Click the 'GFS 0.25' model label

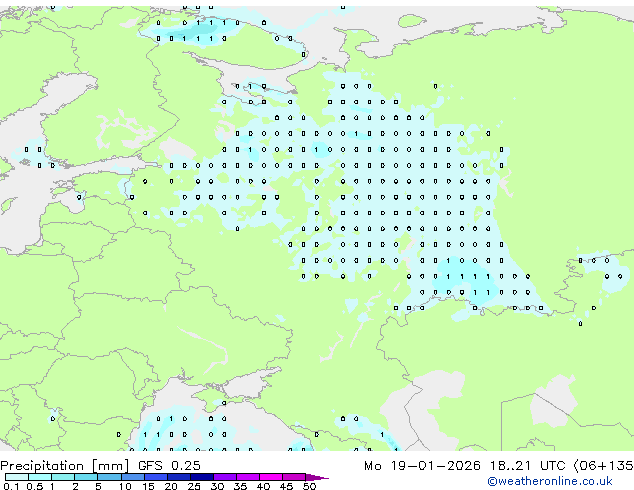pyautogui.click(x=169, y=466)
